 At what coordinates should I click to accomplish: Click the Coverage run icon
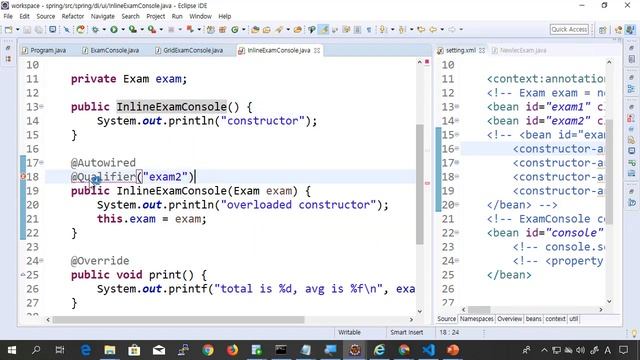click(x=133, y=29)
